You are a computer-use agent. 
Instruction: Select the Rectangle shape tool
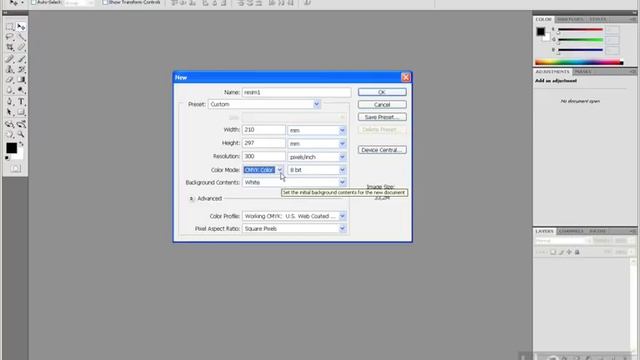(x=21, y=112)
